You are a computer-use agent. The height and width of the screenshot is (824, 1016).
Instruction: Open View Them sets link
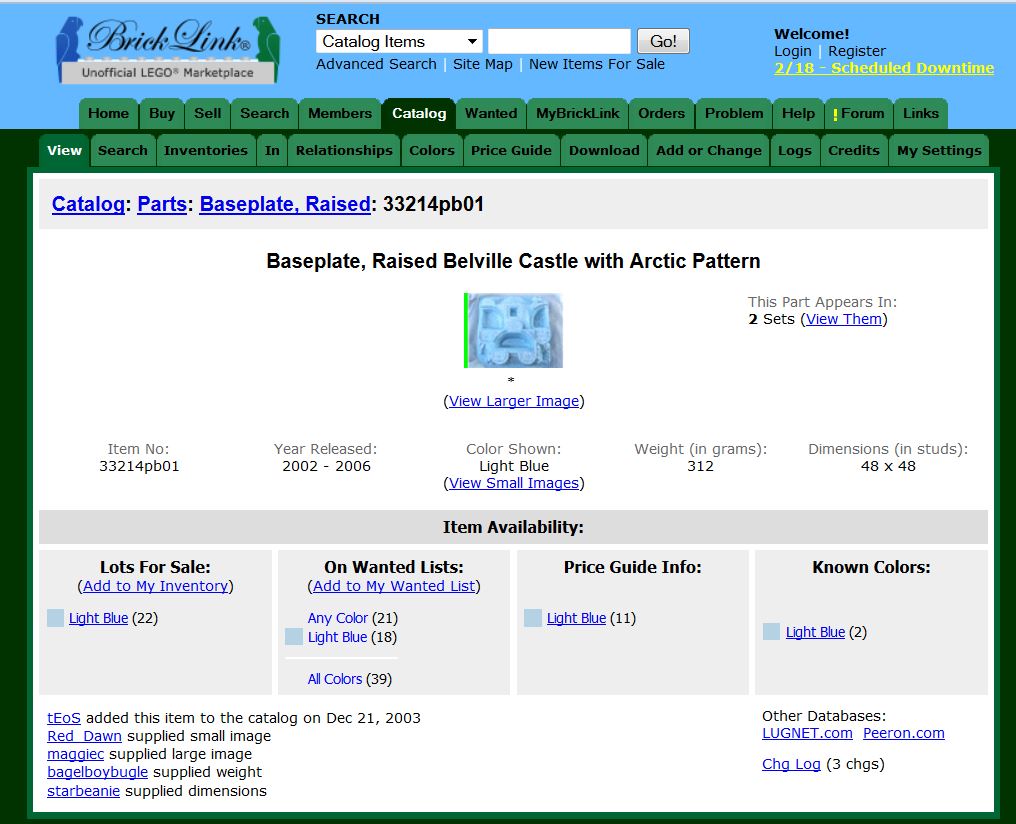pyautogui.click(x=844, y=319)
